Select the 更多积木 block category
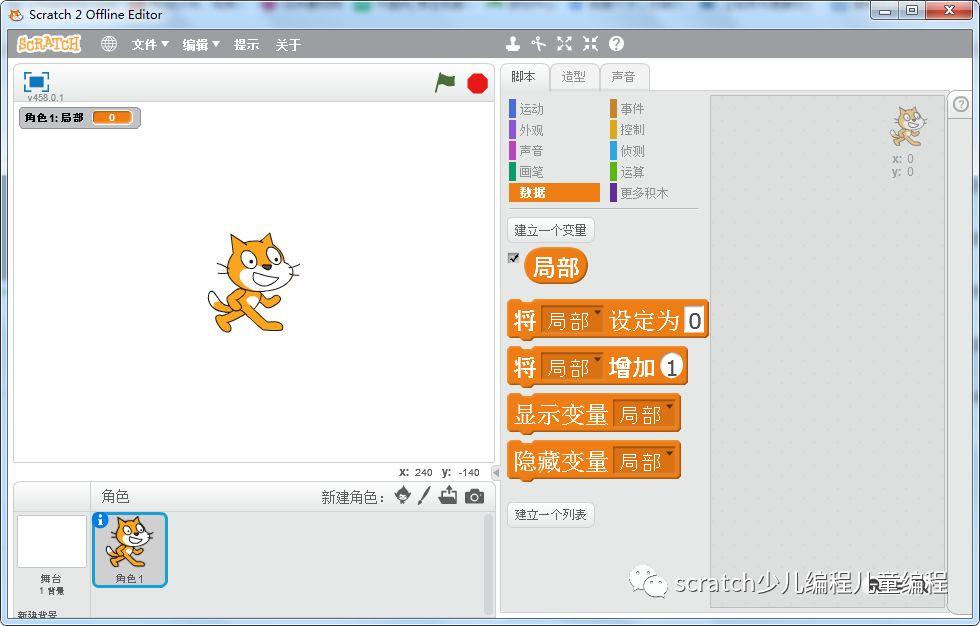 (654, 192)
